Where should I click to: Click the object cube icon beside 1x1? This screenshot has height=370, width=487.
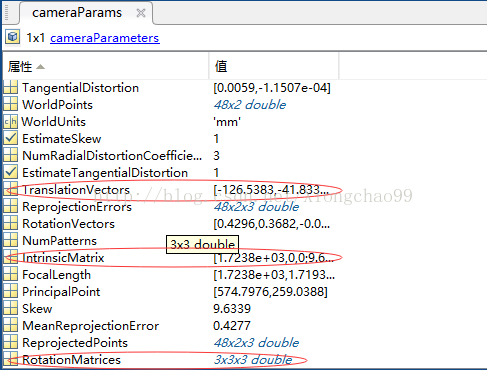(x=13, y=37)
